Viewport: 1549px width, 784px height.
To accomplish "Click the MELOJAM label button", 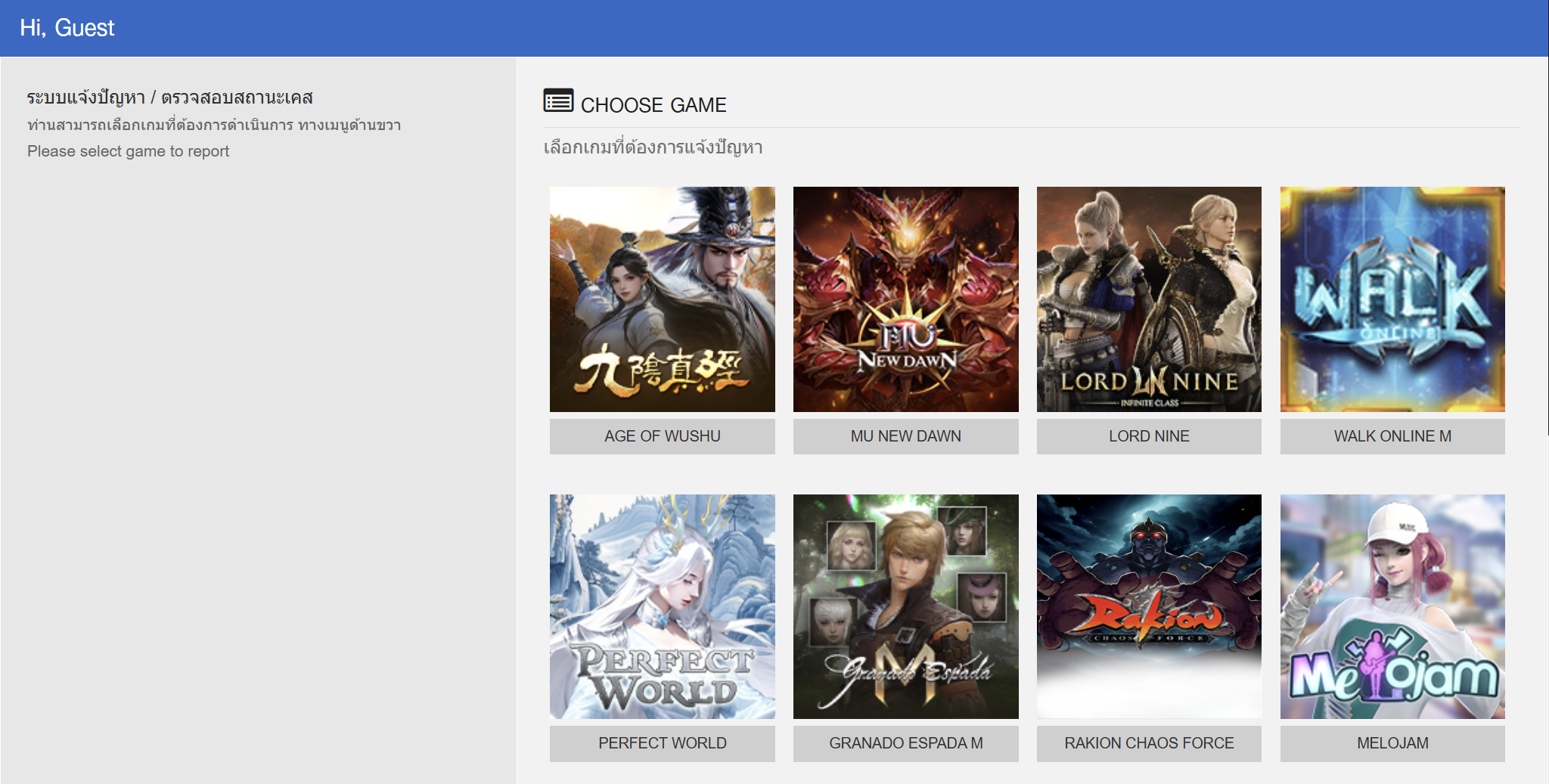I will tap(1392, 743).
